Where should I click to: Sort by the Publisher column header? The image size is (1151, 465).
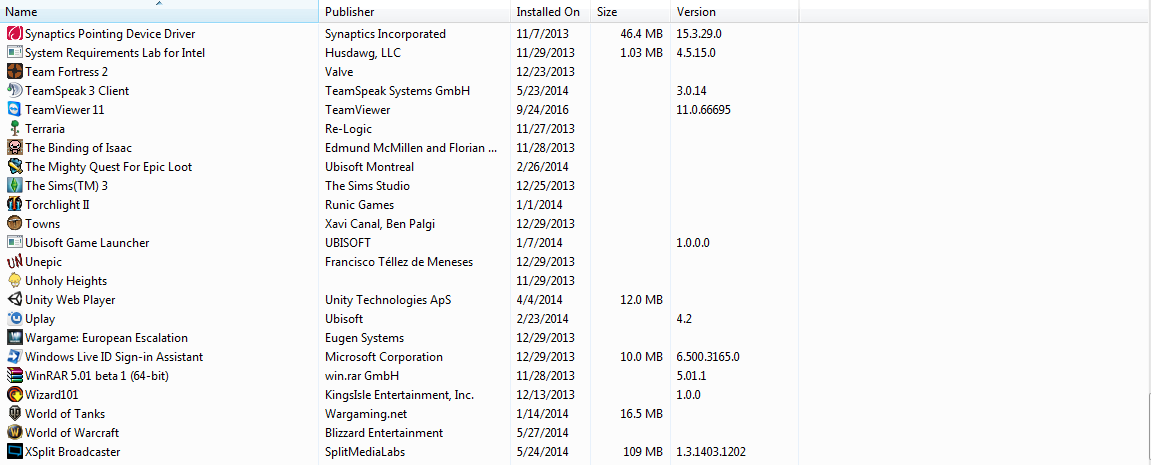tap(415, 12)
